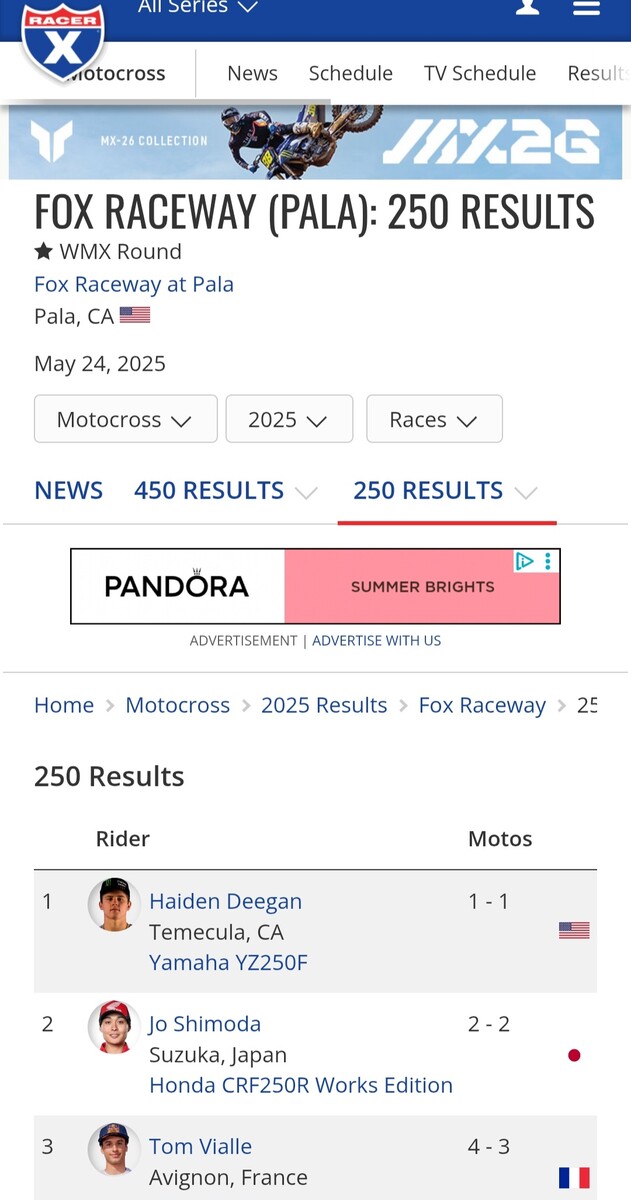Click the AdChoices privacy icon on the ad
Image resolution: width=631 pixels, height=1200 pixels.
coord(525,562)
